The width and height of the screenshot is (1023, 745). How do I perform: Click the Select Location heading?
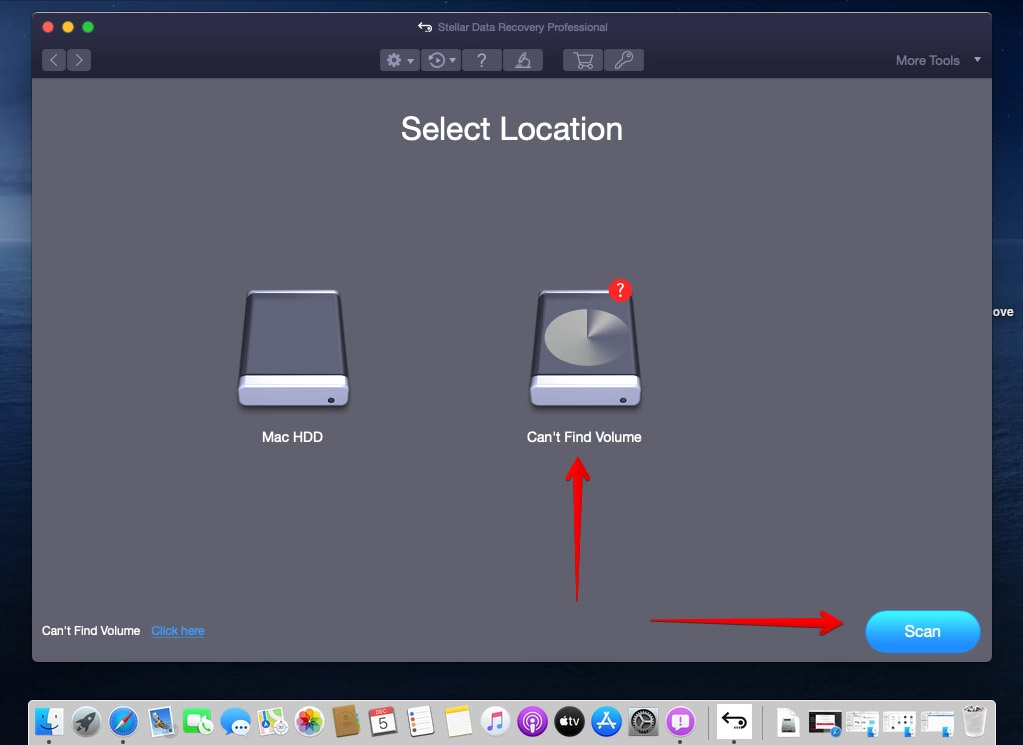click(x=512, y=129)
